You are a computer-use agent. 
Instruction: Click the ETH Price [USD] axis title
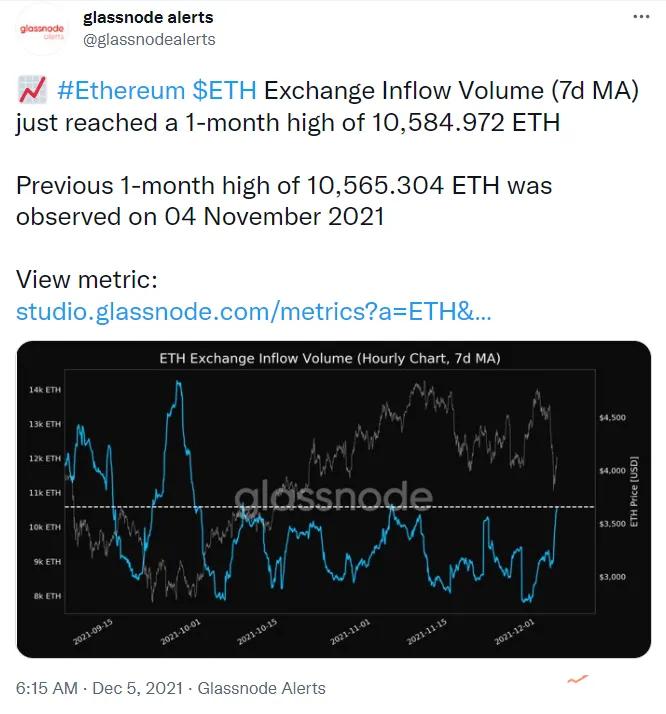pos(633,491)
